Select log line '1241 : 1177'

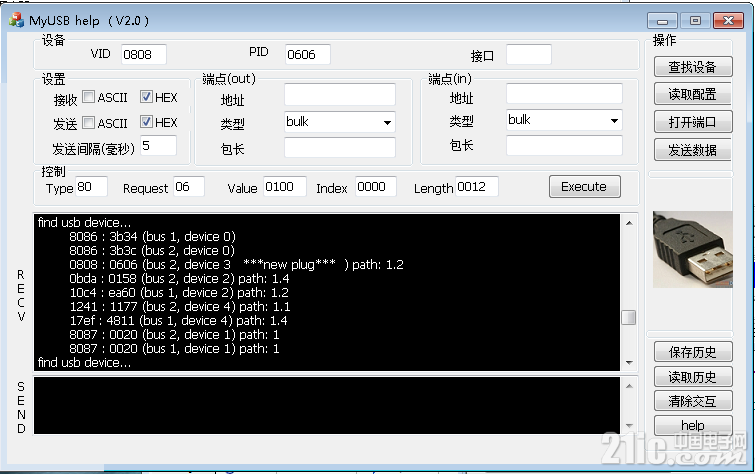pos(180,306)
